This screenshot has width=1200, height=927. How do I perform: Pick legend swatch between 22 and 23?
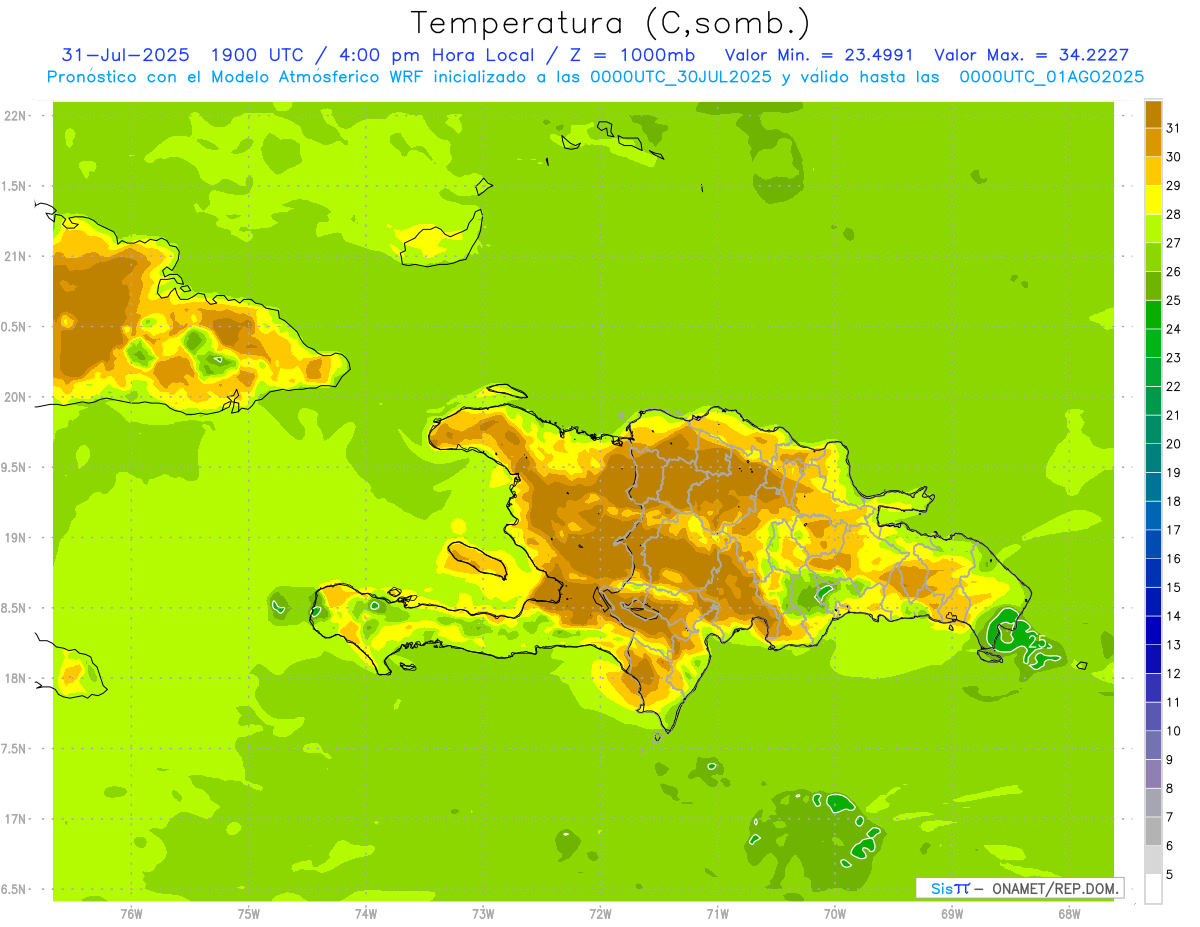tap(1153, 372)
